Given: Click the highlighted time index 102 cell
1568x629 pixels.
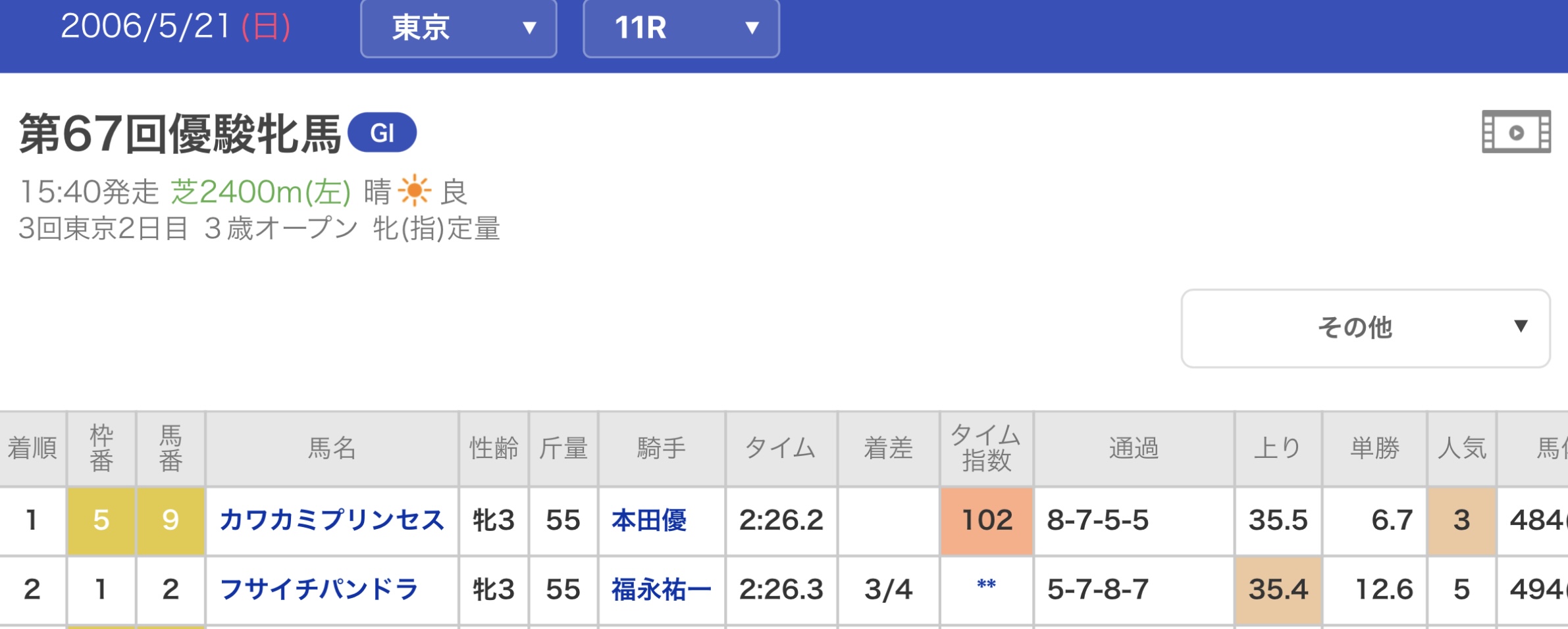Looking at the screenshot, I should click(x=987, y=520).
